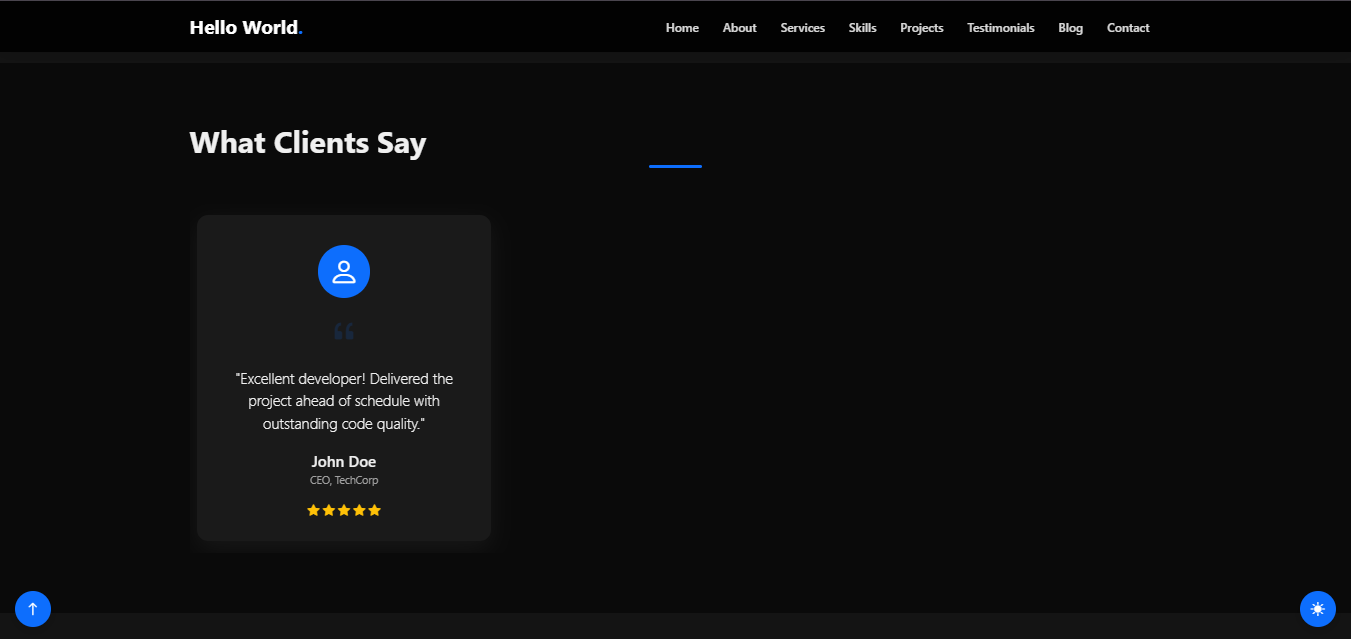This screenshot has height=639, width=1351.
Task: Click the Excellent developer testimonial quote
Action: point(344,401)
